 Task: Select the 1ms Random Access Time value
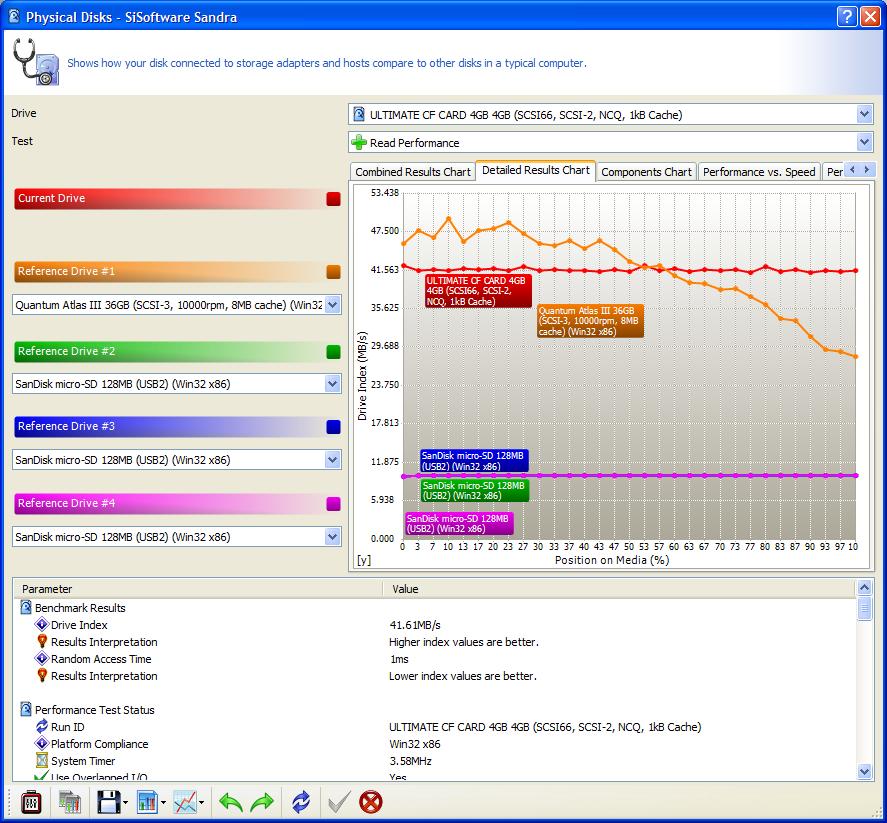[x=399, y=659]
